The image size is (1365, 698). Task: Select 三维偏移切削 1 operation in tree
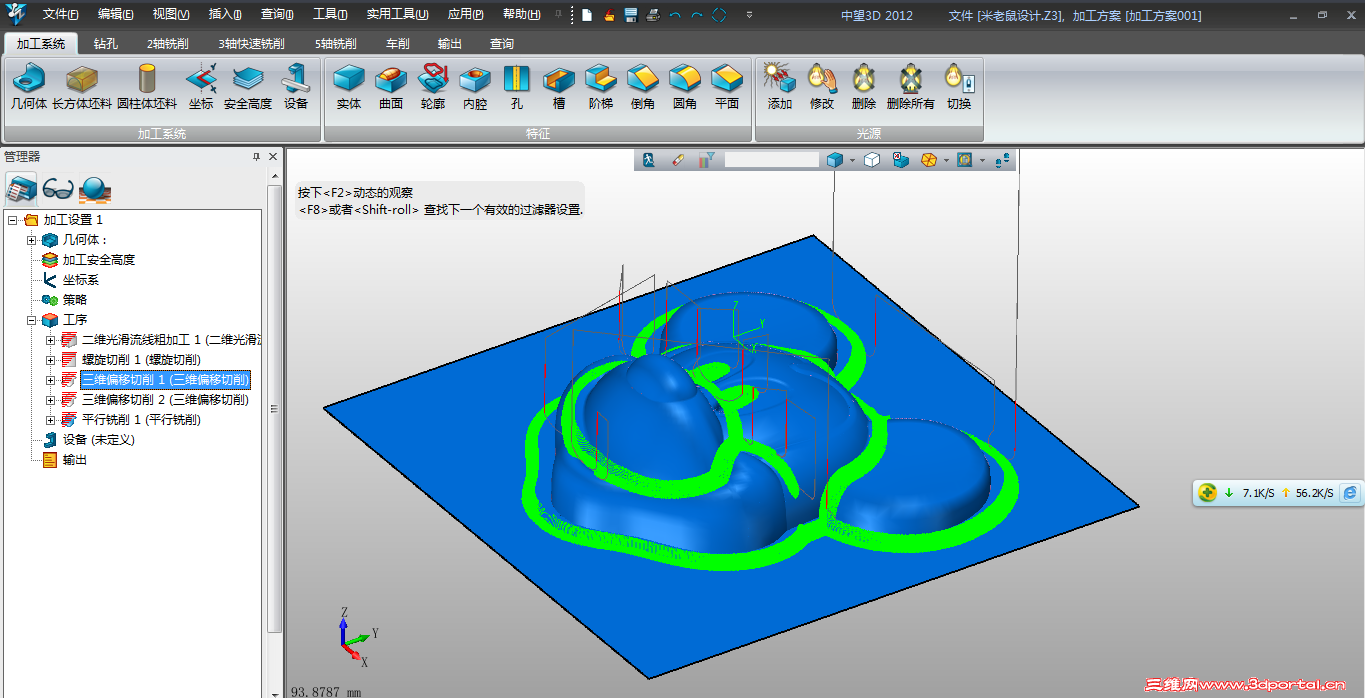pos(165,380)
